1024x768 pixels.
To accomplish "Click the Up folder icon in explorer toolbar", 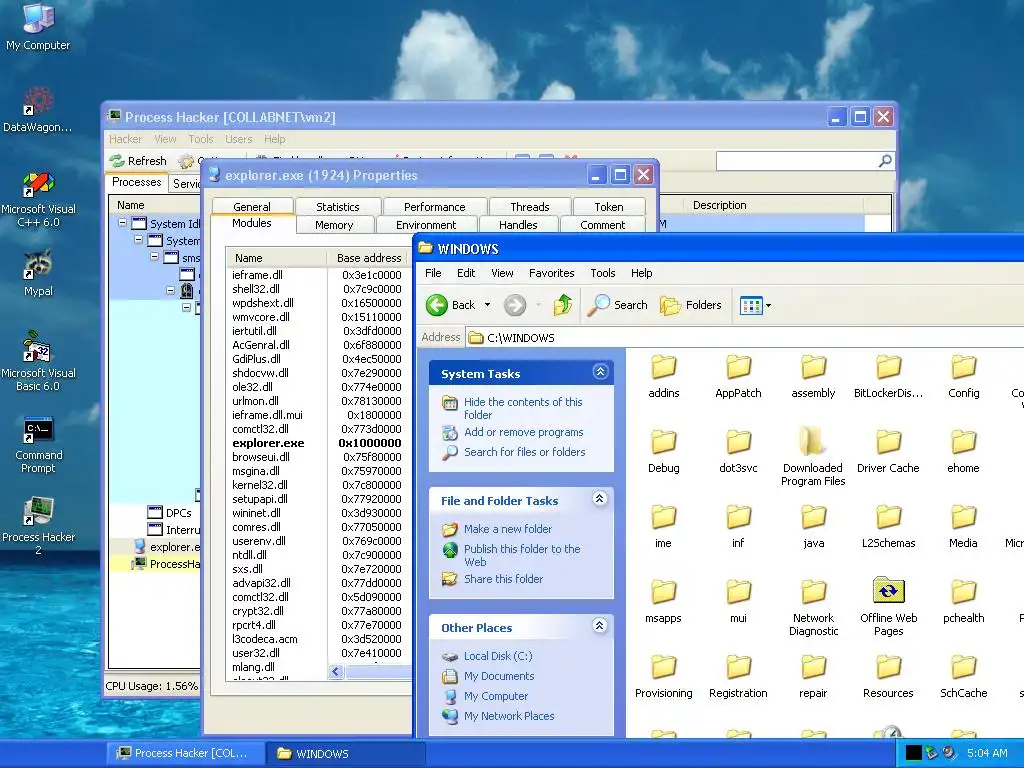I will [x=562, y=305].
